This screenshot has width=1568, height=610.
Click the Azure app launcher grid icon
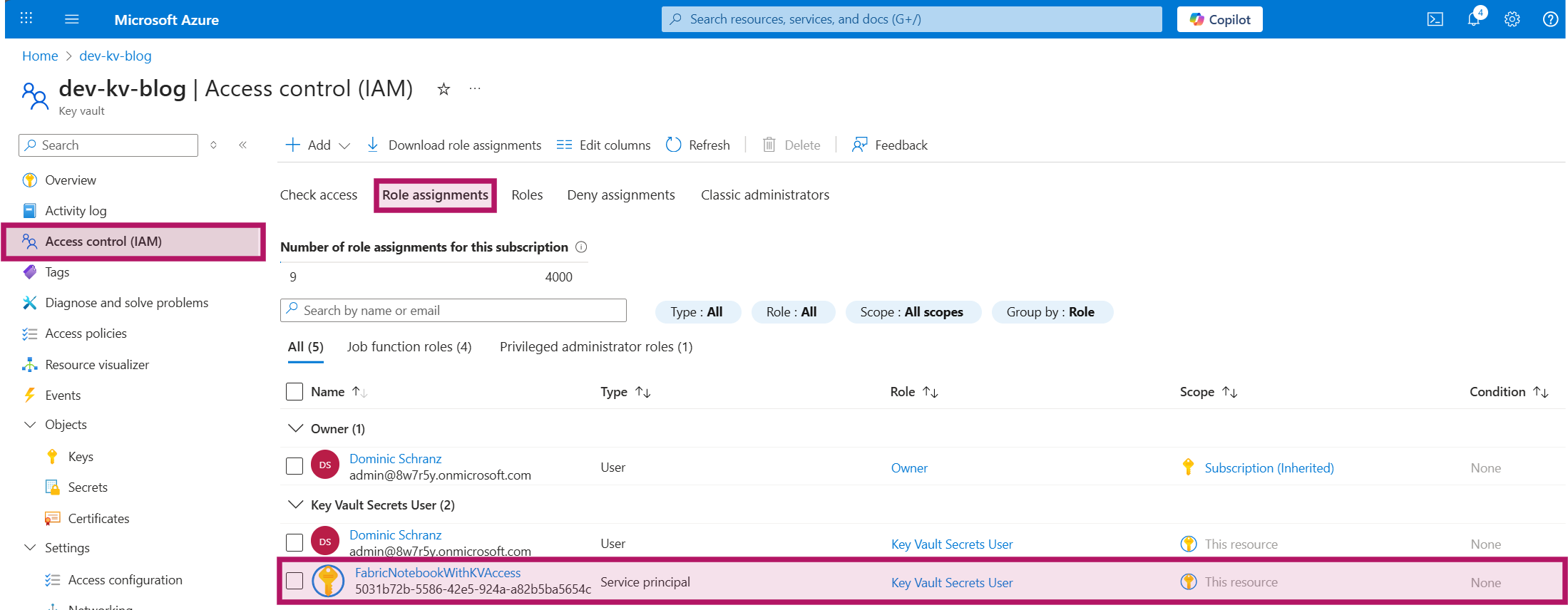(26, 19)
